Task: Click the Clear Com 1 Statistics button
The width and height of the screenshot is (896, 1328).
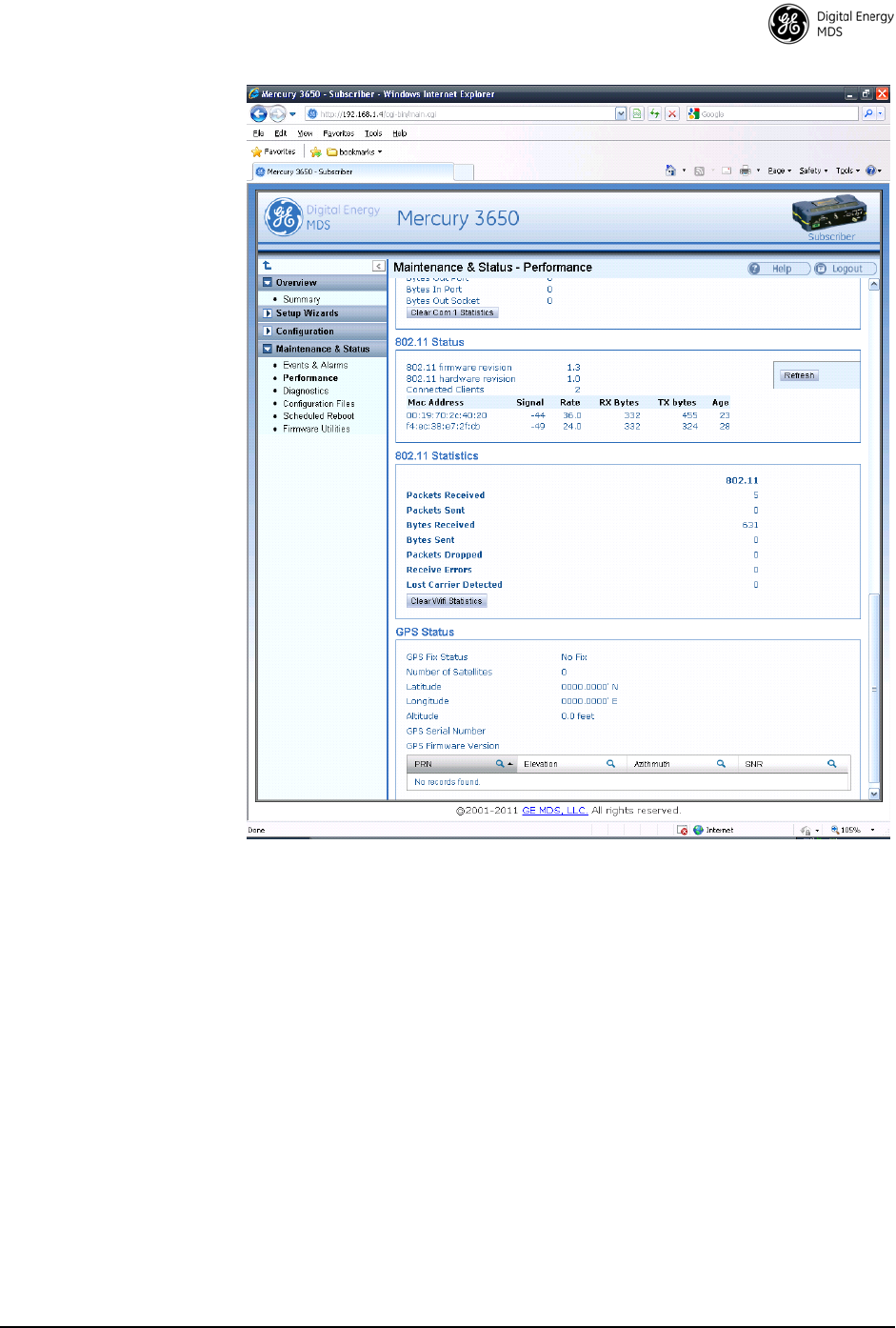Action: (452, 312)
